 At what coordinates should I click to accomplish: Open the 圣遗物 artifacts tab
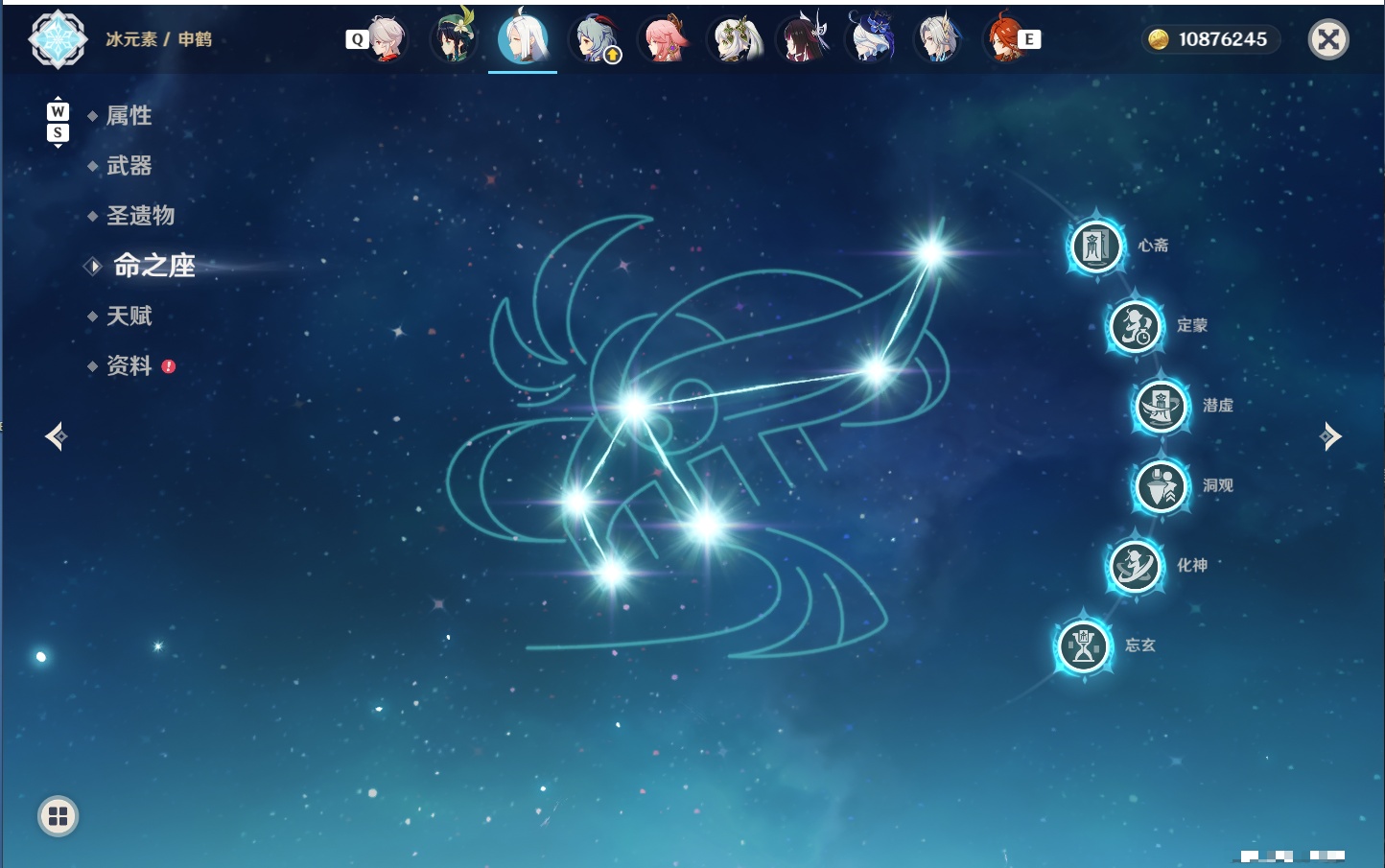140,216
